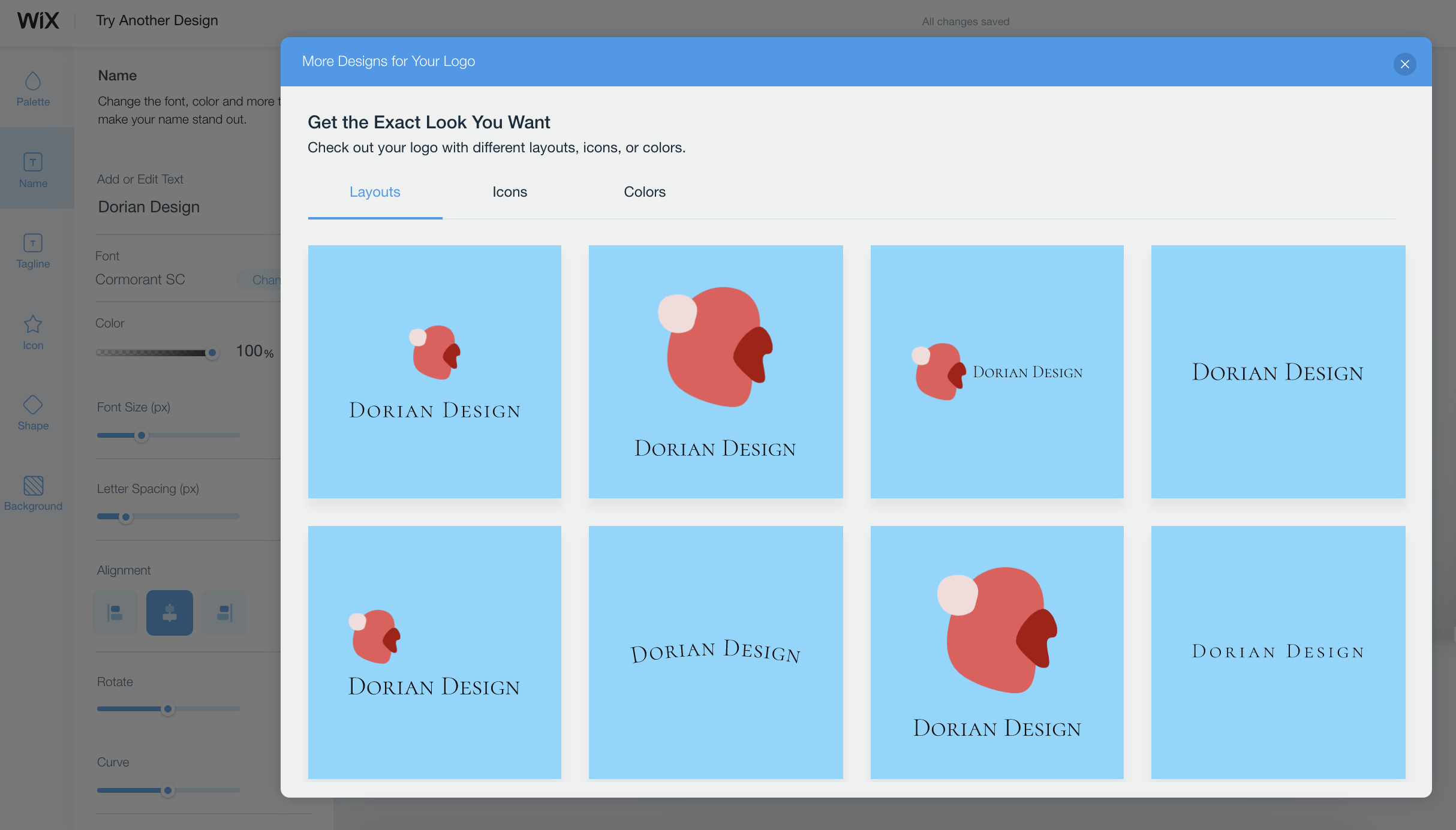
Task: Choose top-row text-only layout
Action: pos(1278,372)
